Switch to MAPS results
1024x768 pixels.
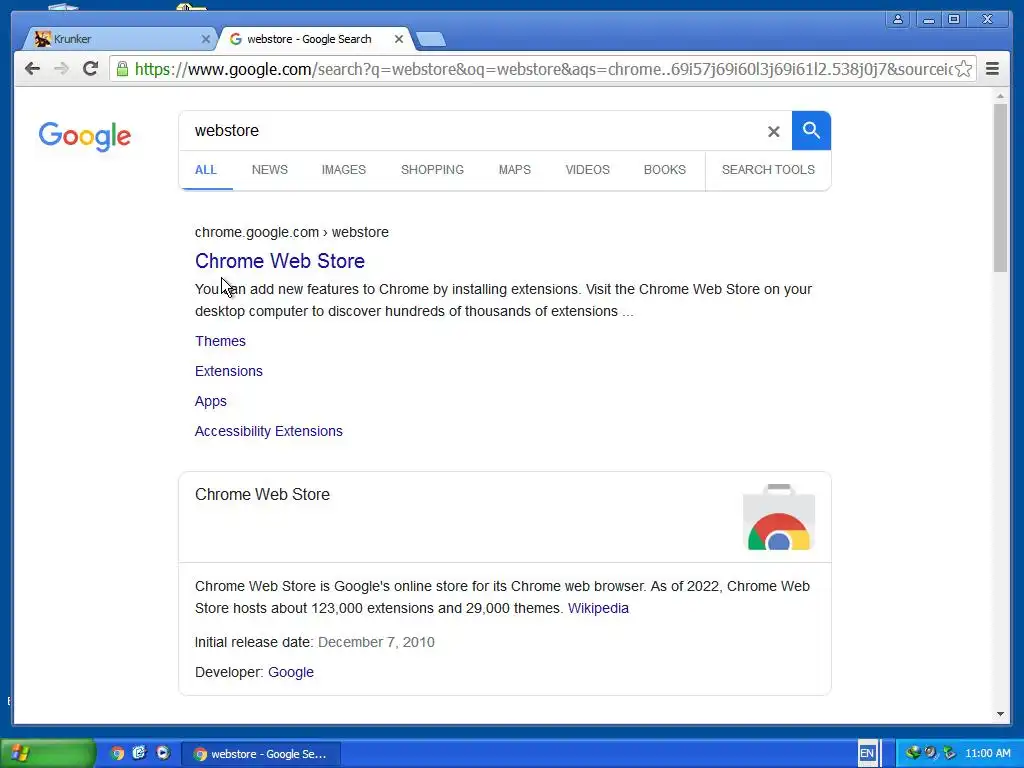click(x=515, y=170)
